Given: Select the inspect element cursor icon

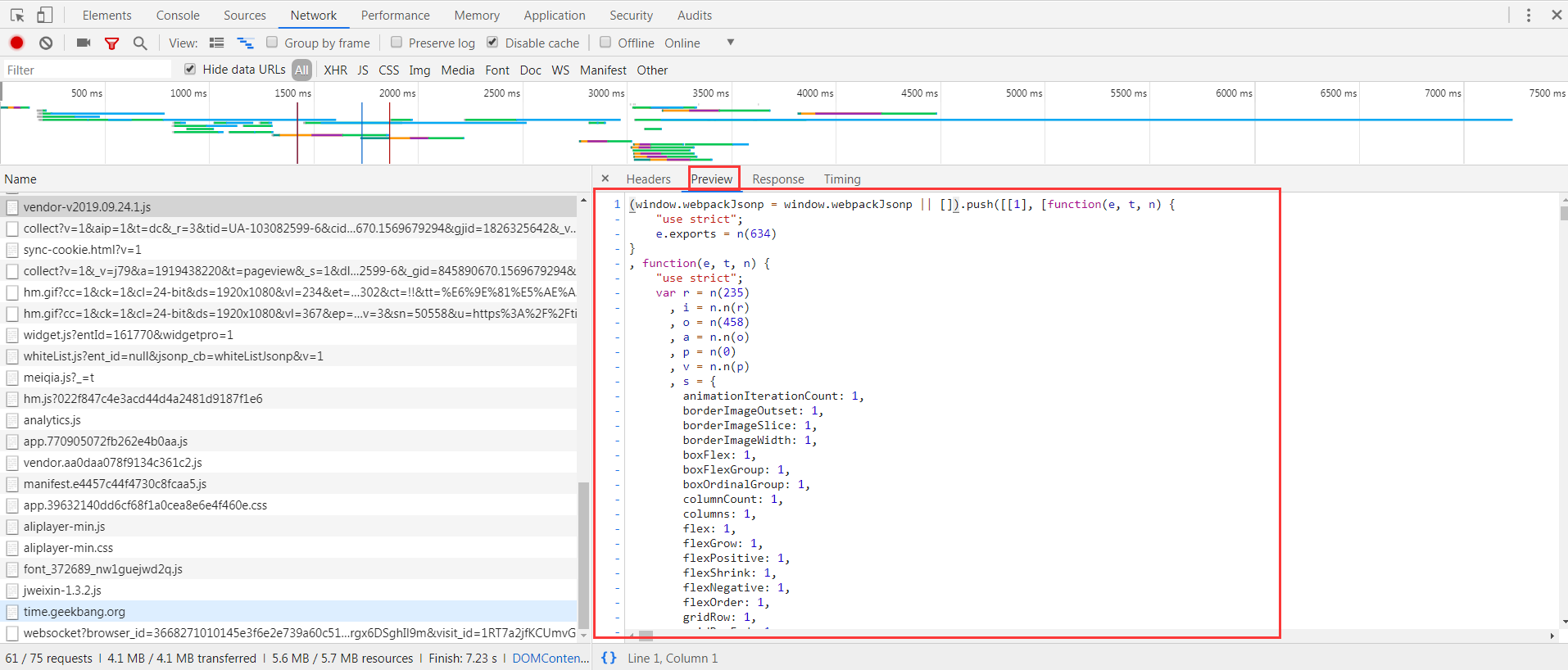Looking at the screenshot, I should (x=17, y=15).
